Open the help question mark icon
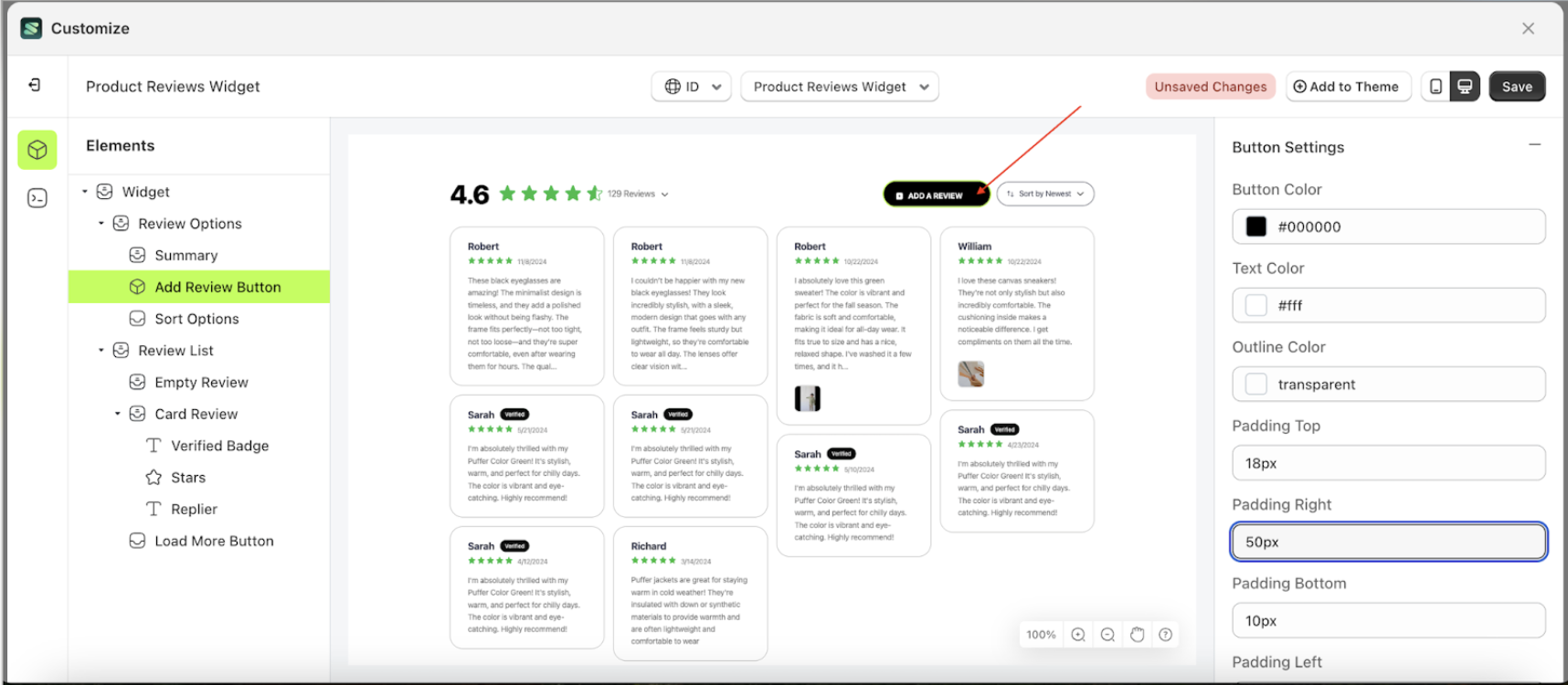The width and height of the screenshot is (1568, 685). (1166, 635)
